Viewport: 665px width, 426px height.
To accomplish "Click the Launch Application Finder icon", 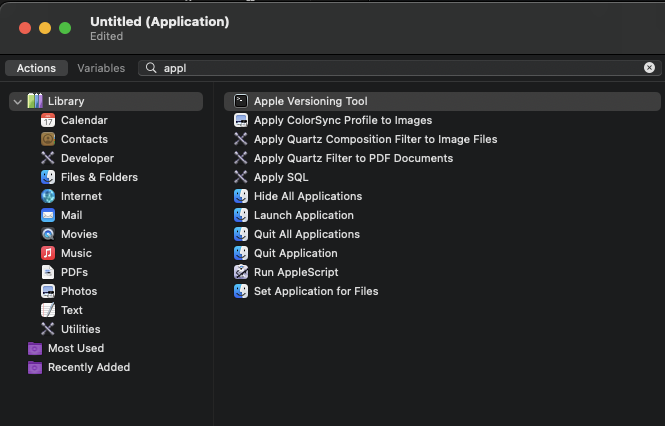I will coord(241,215).
